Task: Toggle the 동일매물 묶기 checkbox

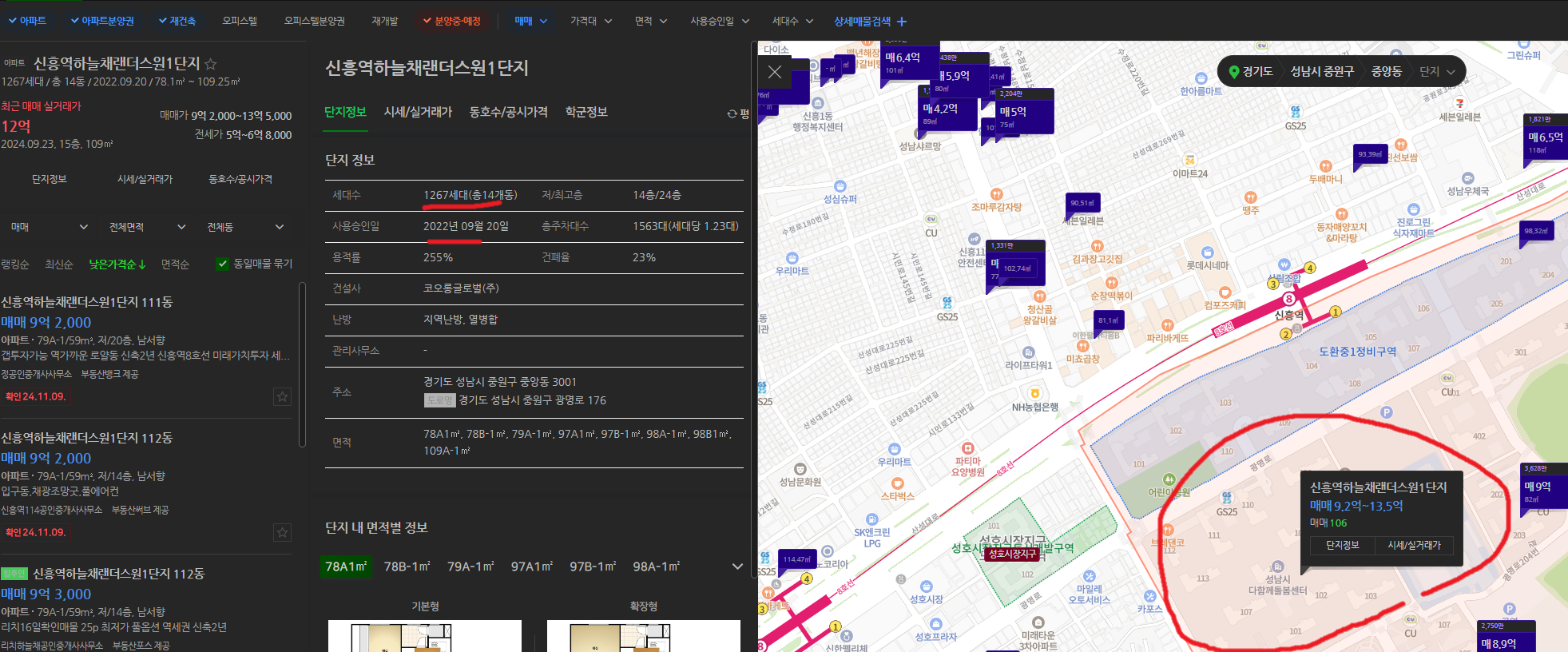Action: point(223,264)
